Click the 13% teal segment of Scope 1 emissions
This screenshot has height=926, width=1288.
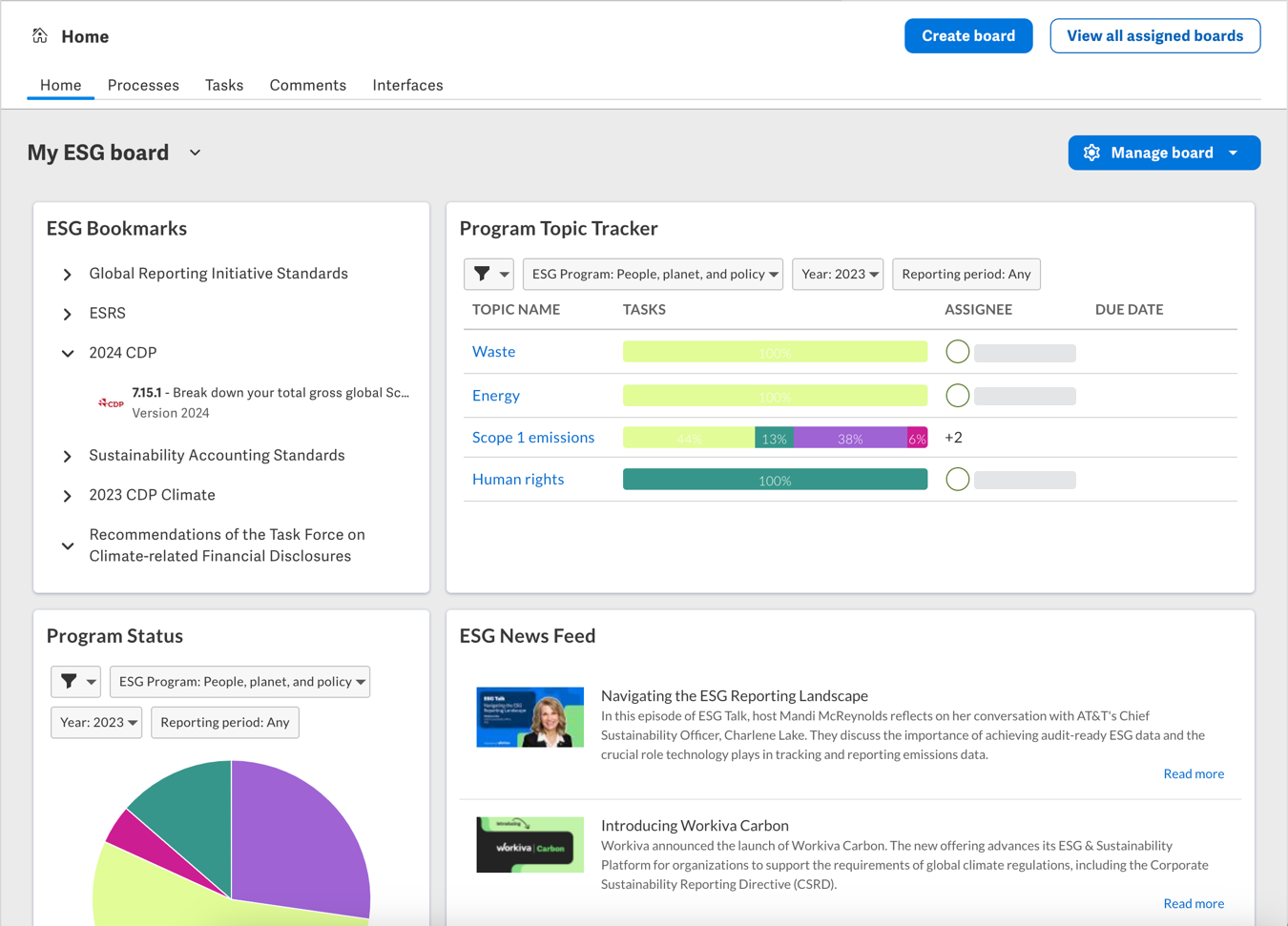[774, 438]
